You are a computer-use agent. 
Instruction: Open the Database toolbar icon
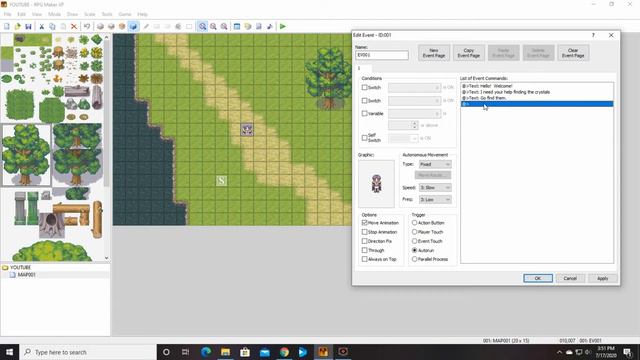[237, 27]
